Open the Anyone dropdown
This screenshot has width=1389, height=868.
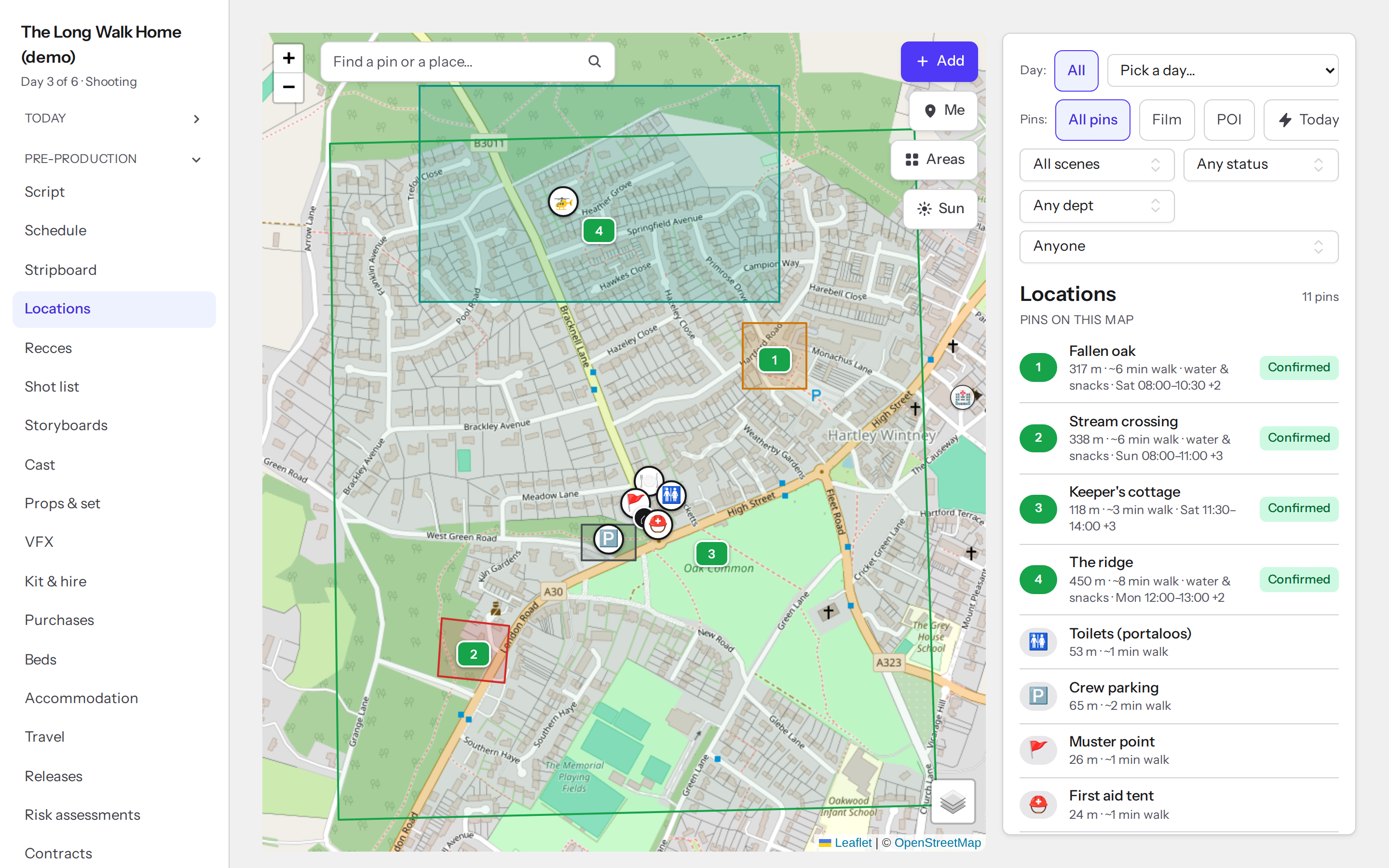pyautogui.click(x=1179, y=247)
